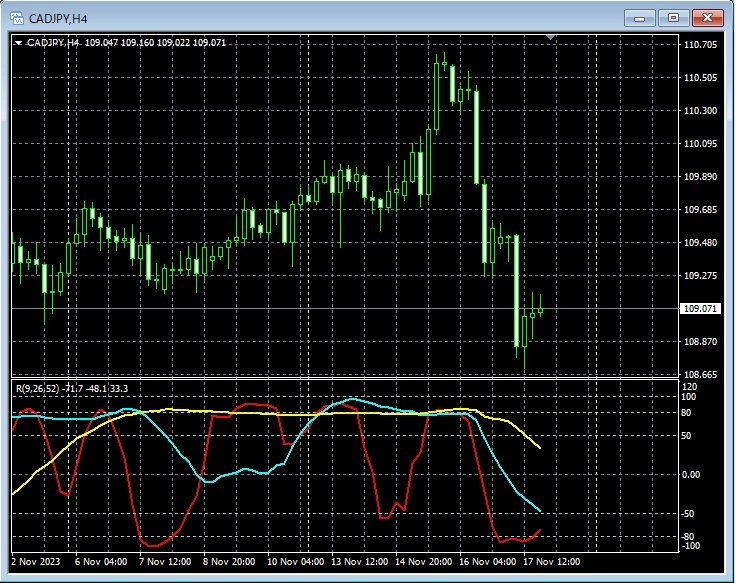Click the current price label 109.071

click(x=700, y=309)
